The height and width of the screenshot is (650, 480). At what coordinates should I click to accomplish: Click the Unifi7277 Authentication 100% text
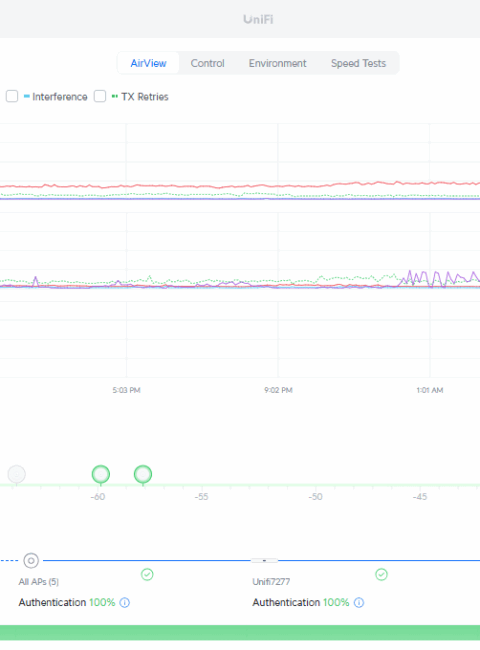click(x=301, y=602)
